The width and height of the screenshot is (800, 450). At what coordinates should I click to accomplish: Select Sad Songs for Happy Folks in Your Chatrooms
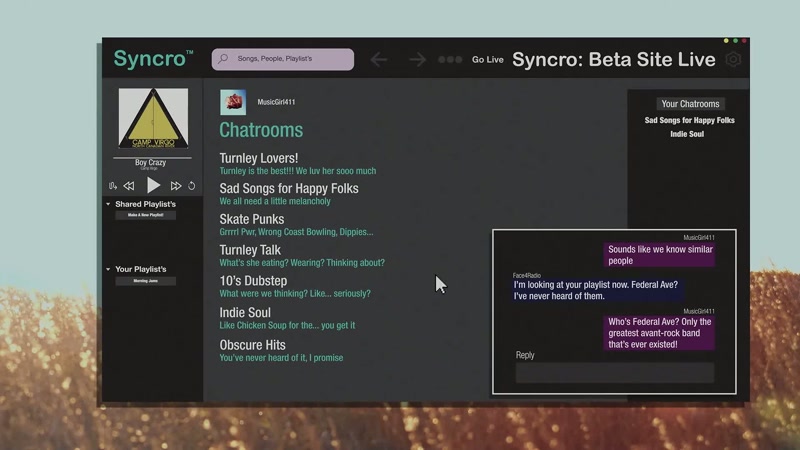point(689,120)
